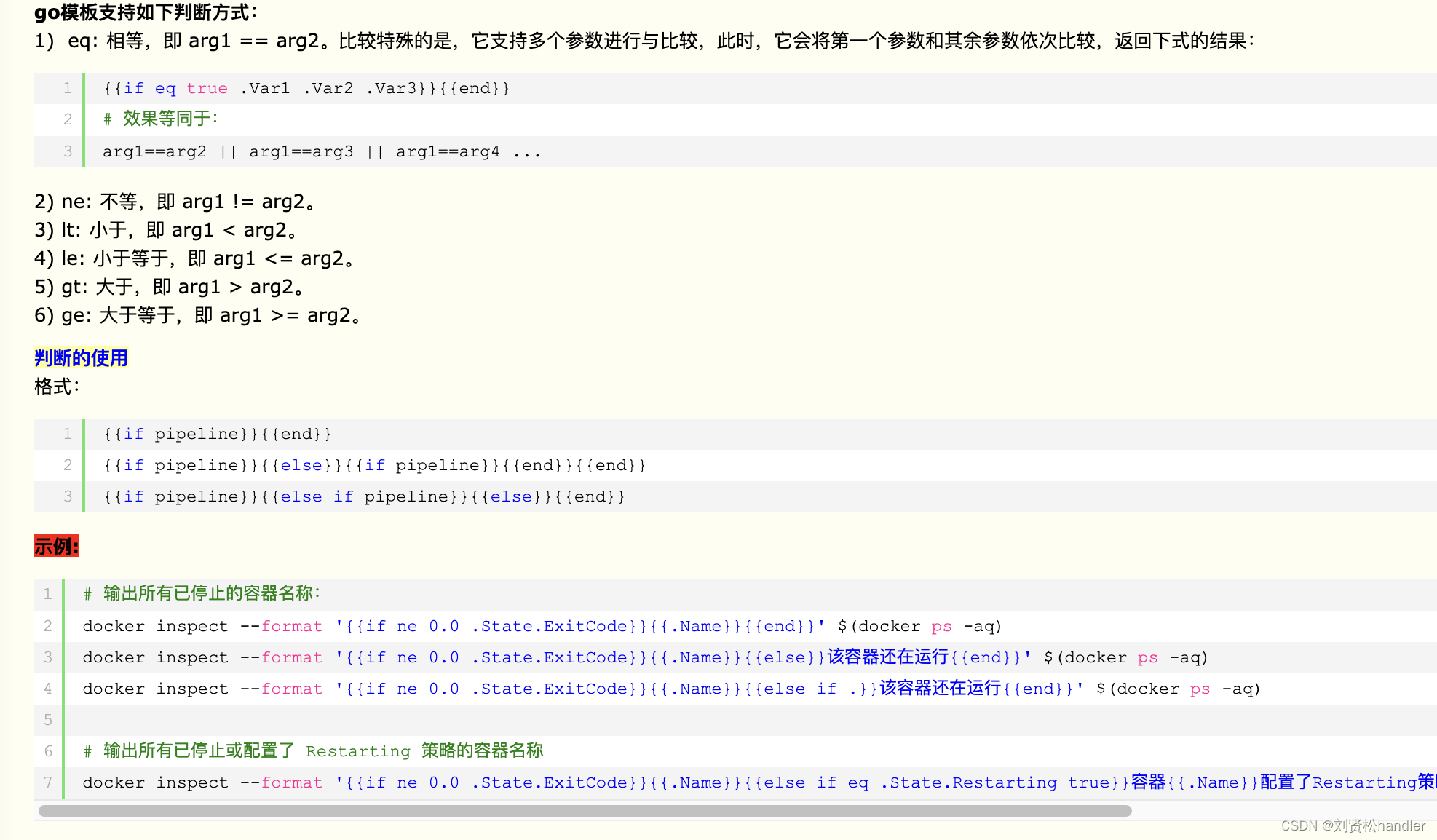The width and height of the screenshot is (1437, 840).
Task: Click the red 示例: label
Action: pos(56,546)
